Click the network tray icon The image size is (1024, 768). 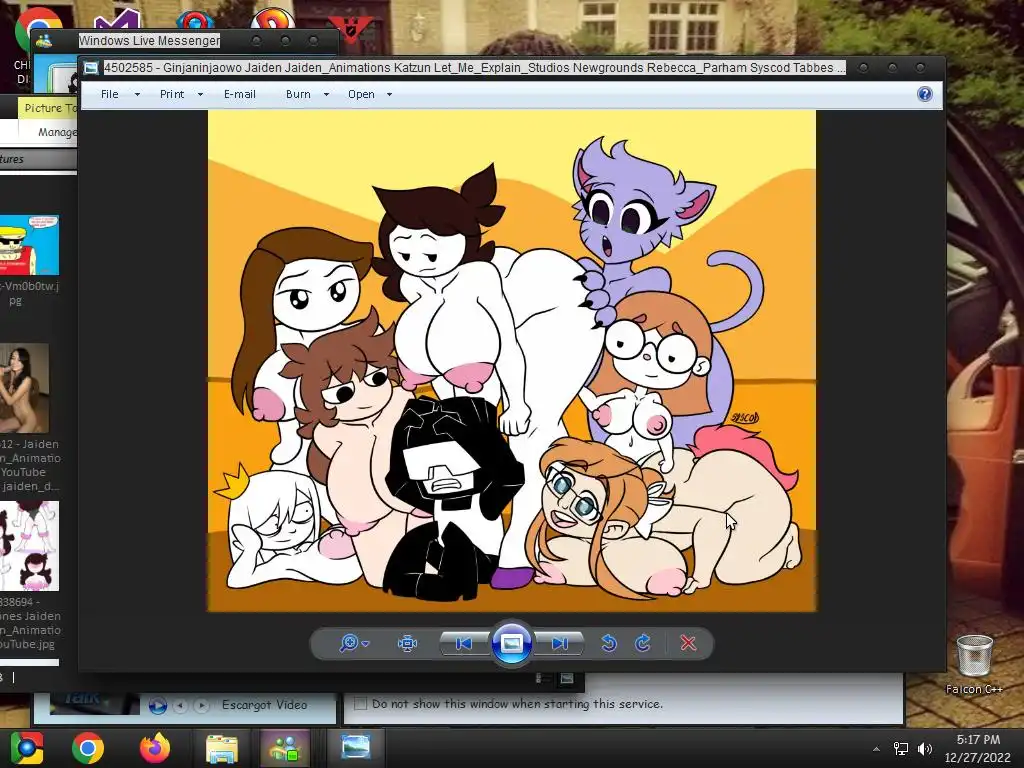[901, 749]
